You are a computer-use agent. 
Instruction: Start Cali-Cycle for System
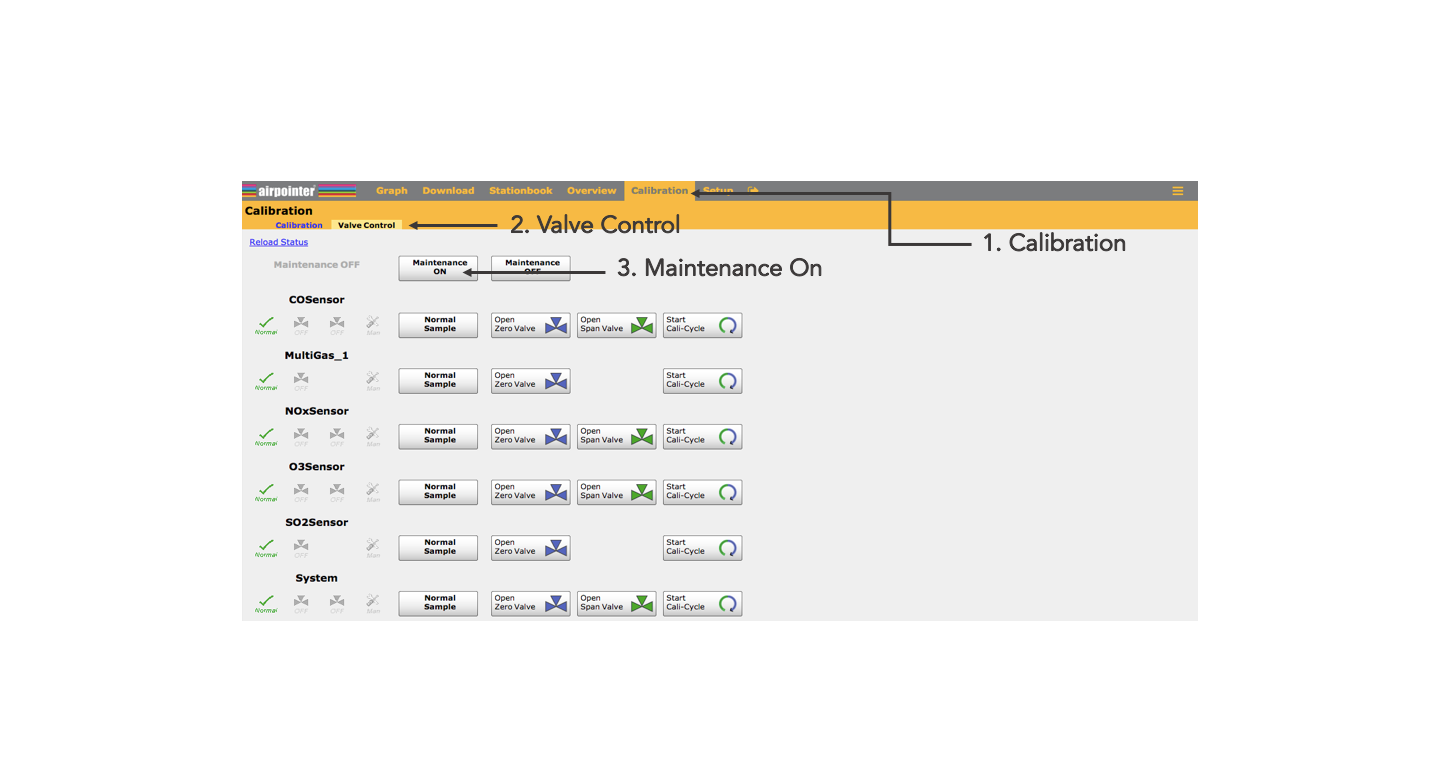[x=702, y=603]
